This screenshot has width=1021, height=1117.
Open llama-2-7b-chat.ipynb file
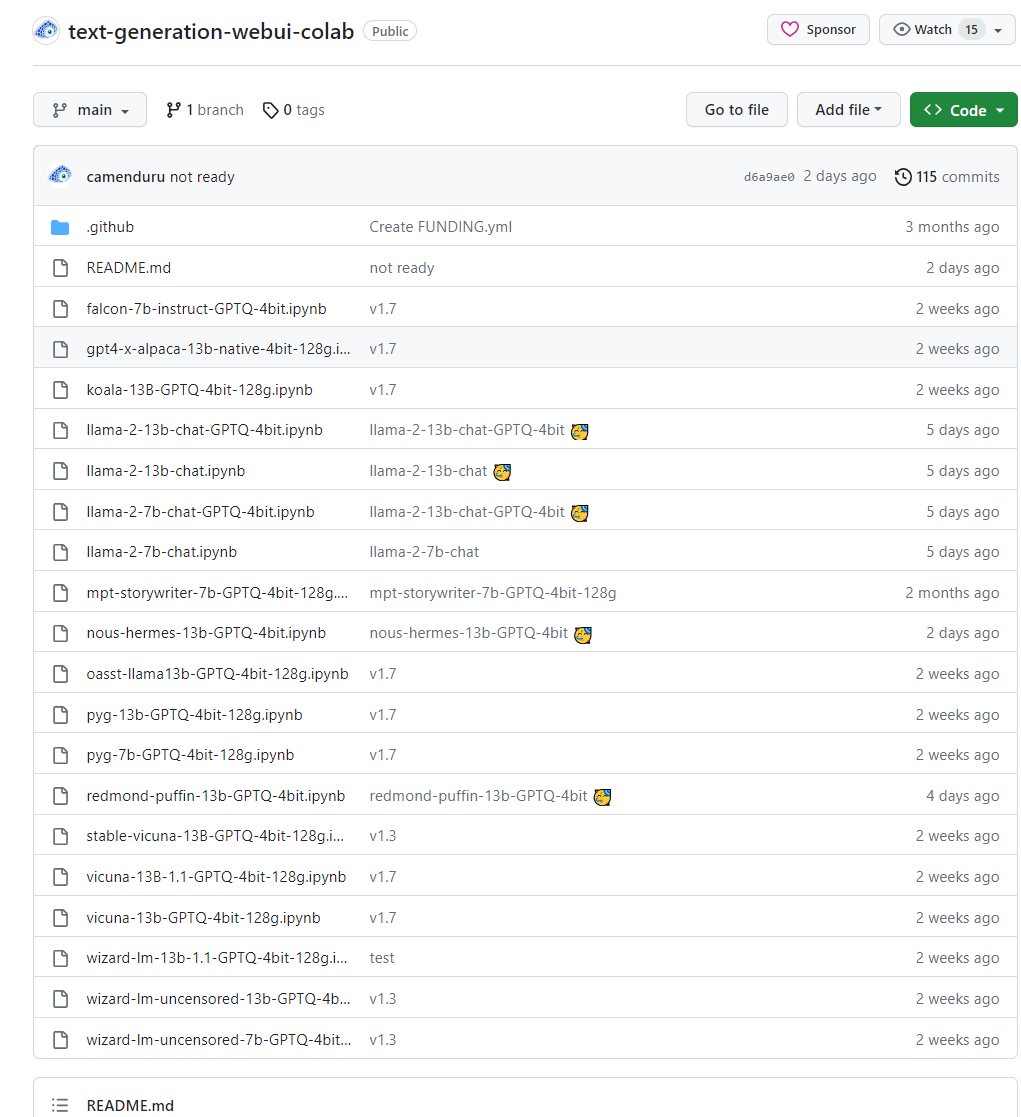162,552
